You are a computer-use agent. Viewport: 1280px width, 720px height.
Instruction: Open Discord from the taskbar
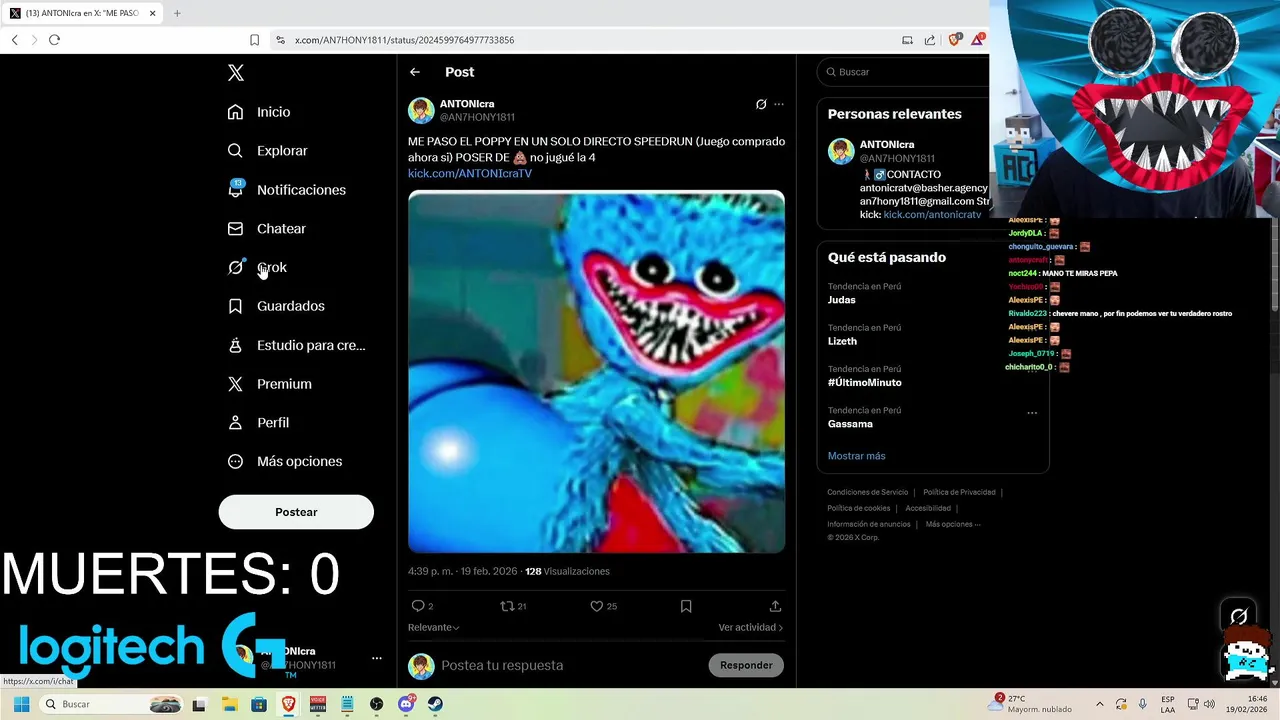point(406,704)
